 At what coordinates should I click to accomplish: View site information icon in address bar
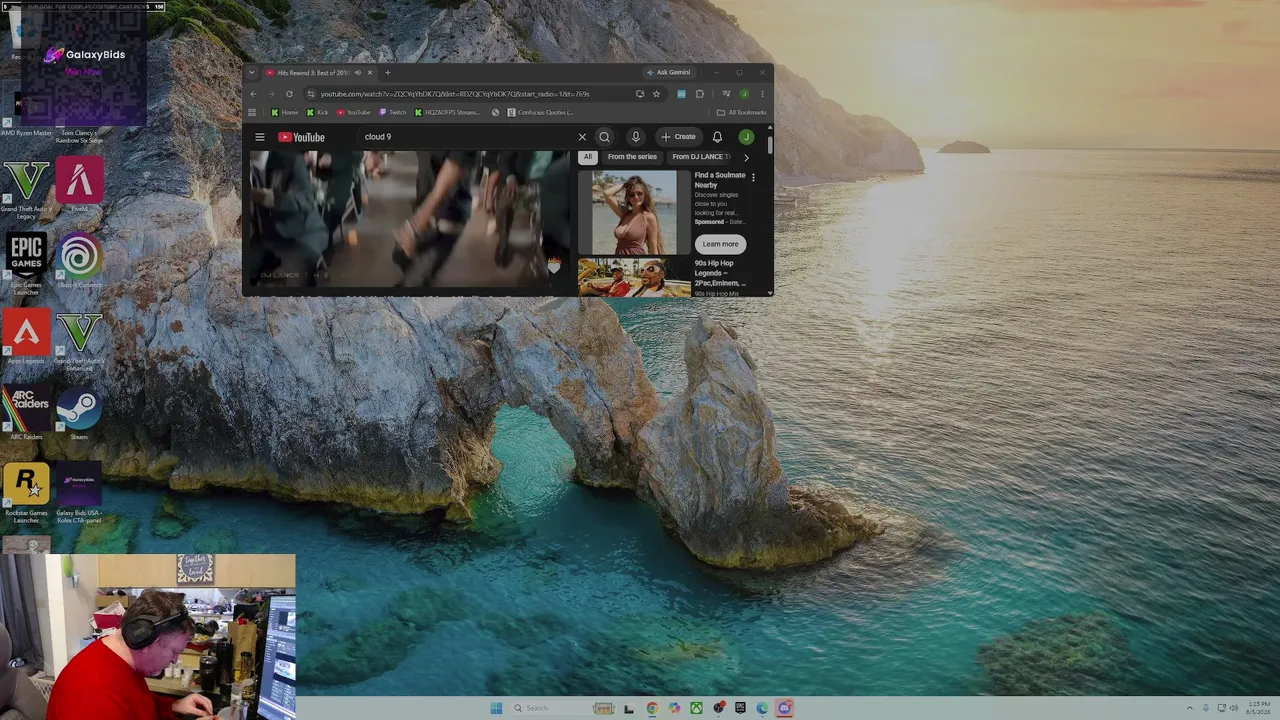coord(310,94)
